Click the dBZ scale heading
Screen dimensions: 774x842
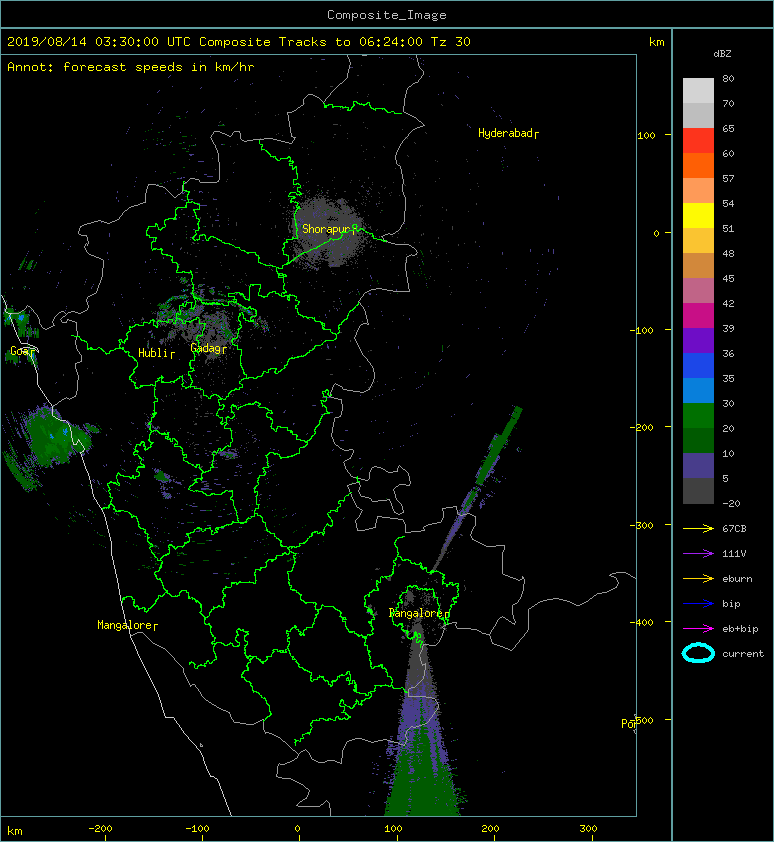(722, 54)
